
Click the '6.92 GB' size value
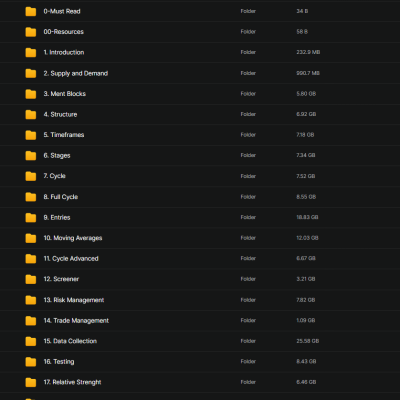(306, 114)
